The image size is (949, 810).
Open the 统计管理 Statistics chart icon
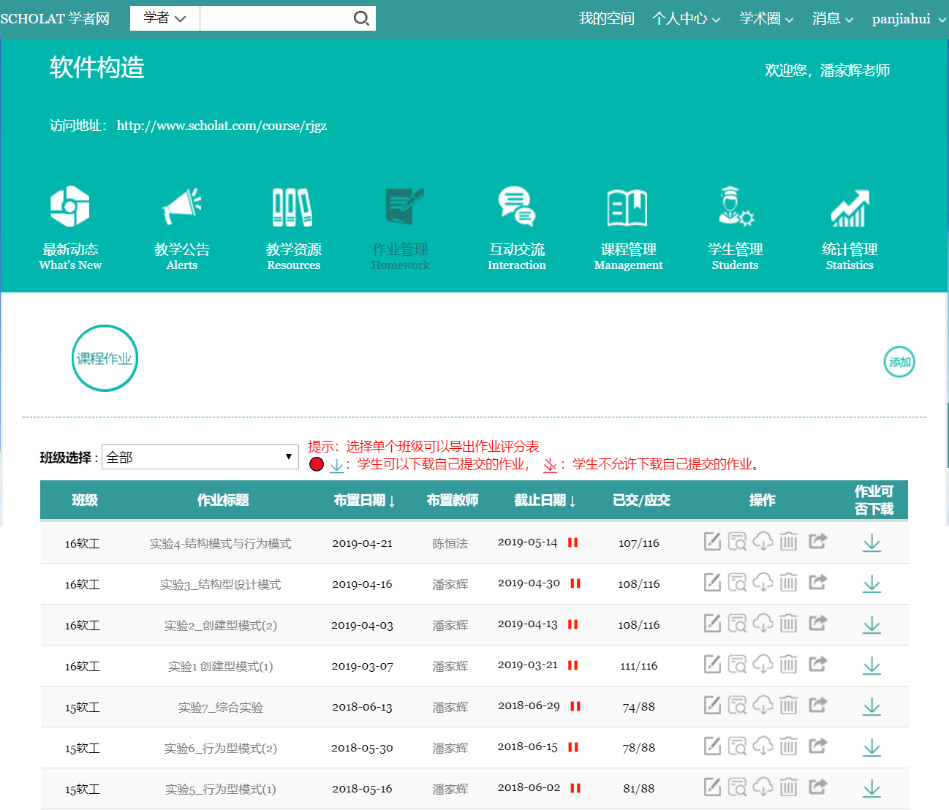pos(849,208)
